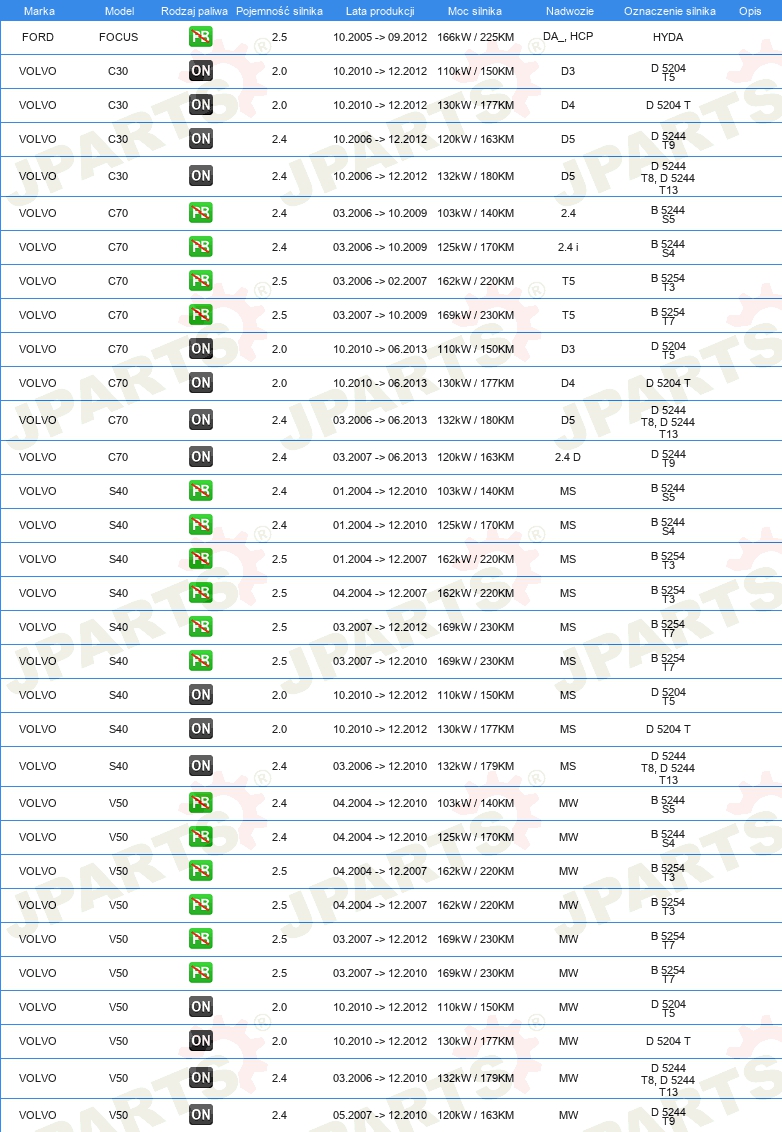Click the diesel ON icon for Volvo V50 110kW/150KM
Screen dimensions: 782x1132
[201, 1006]
